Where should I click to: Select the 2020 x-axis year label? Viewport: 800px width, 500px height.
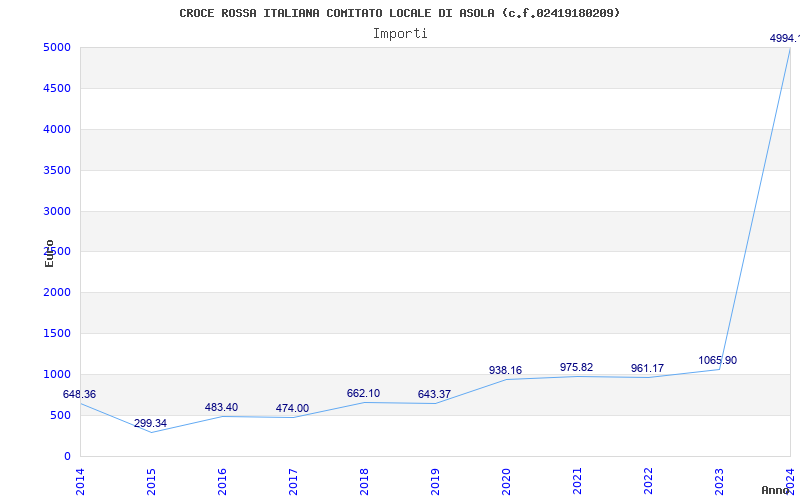point(506,480)
